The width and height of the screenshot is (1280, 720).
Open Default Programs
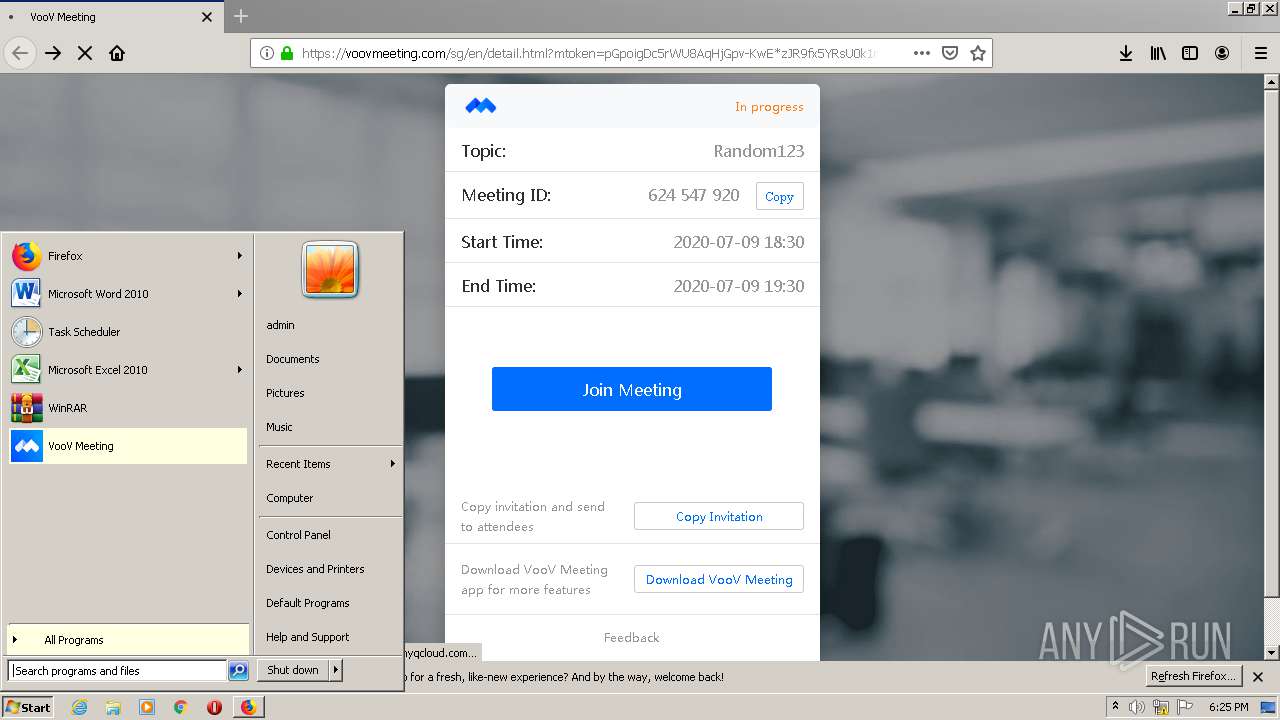point(330,603)
